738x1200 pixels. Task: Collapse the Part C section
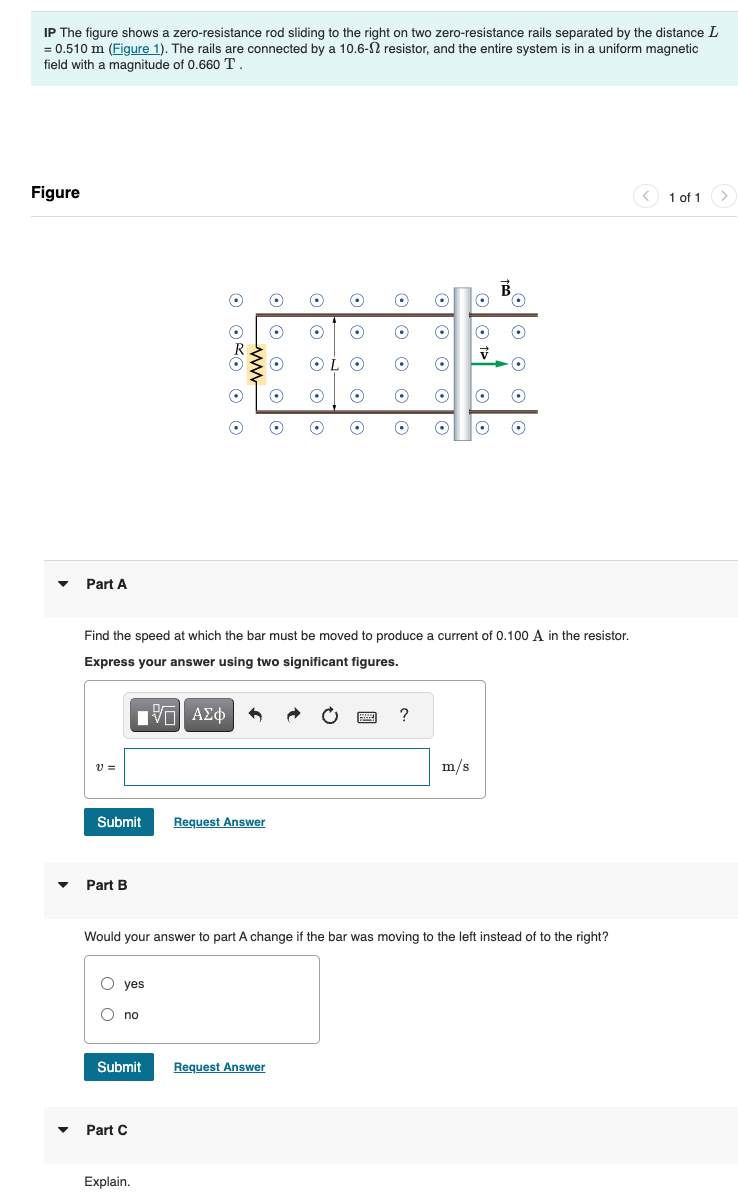tap(63, 1130)
